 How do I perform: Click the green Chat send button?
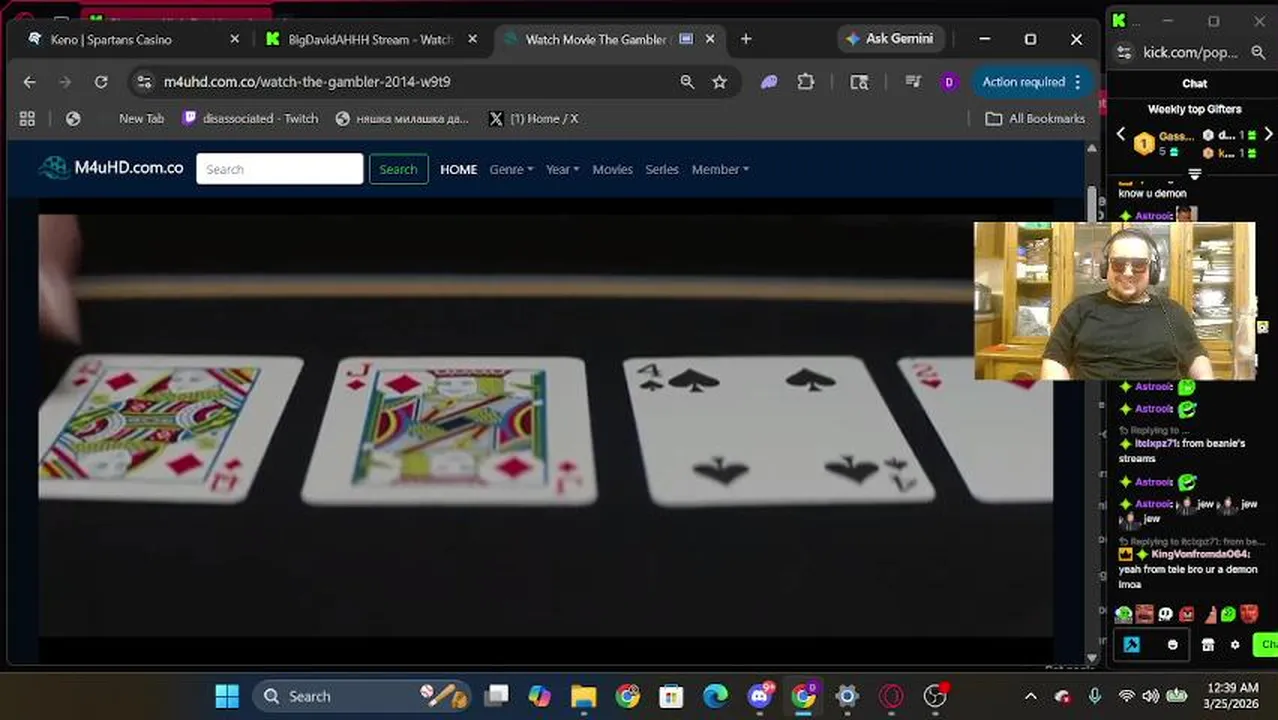point(1266,645)
